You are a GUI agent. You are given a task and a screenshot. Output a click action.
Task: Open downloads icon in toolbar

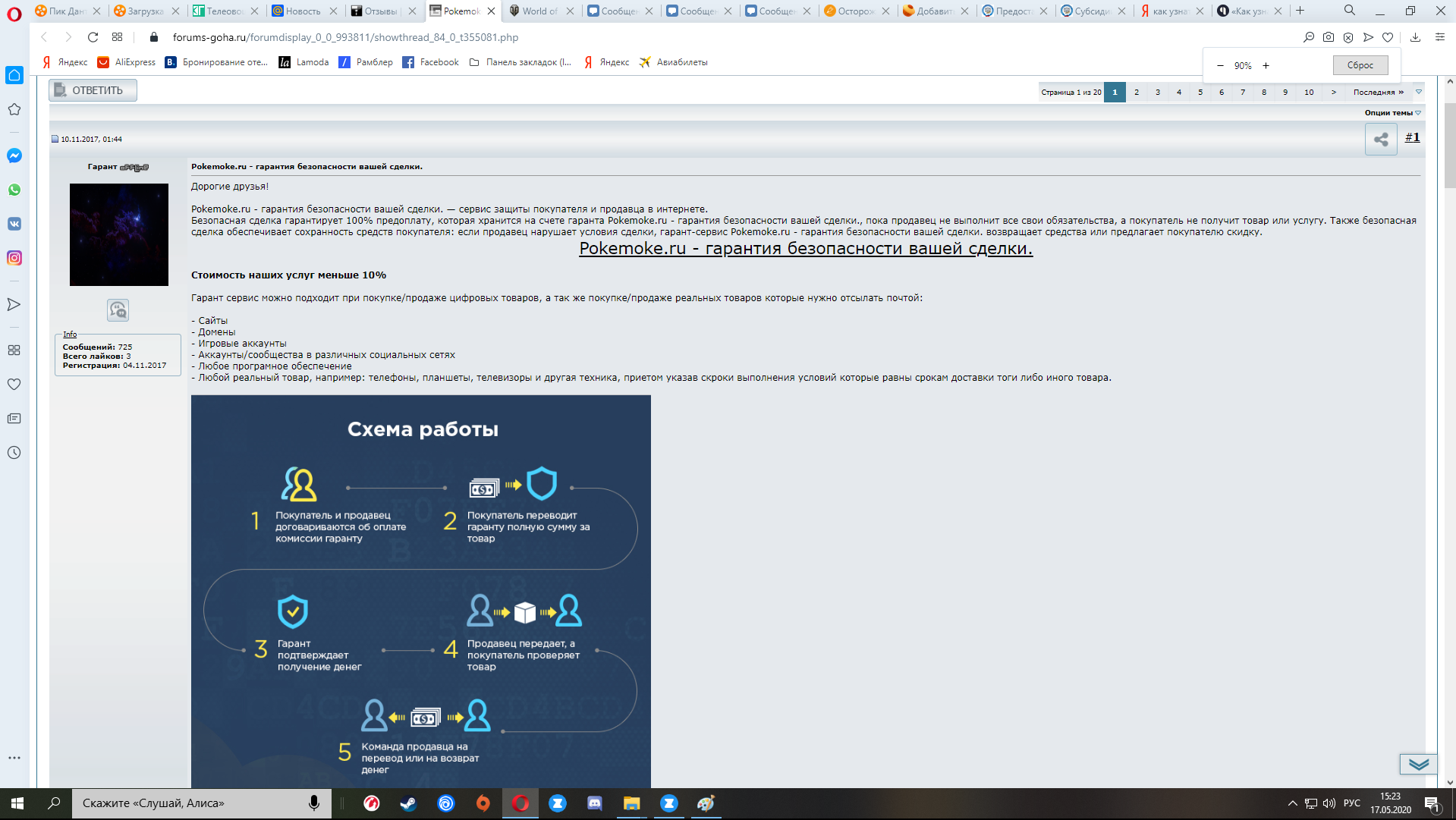1415,37
